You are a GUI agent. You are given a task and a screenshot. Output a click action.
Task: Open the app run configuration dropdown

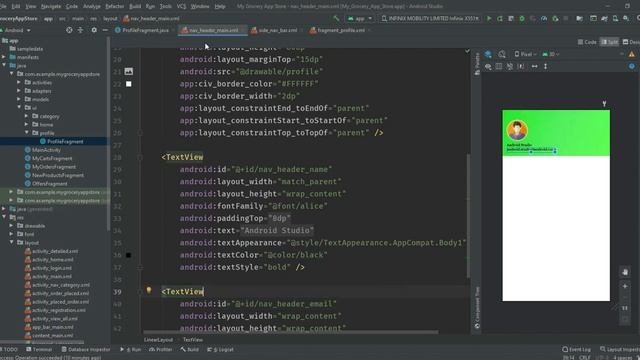click(360, 18)
